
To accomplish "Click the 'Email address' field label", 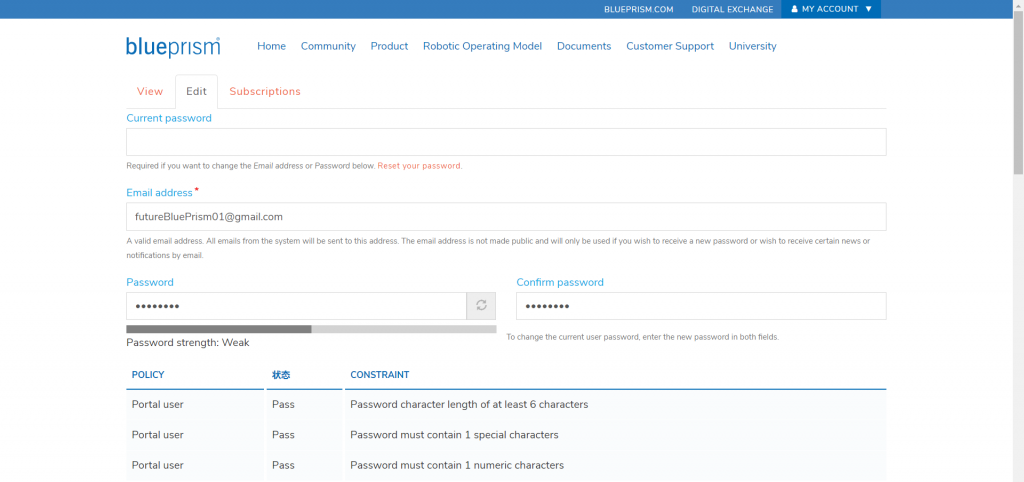I will (x=159, y=193).
